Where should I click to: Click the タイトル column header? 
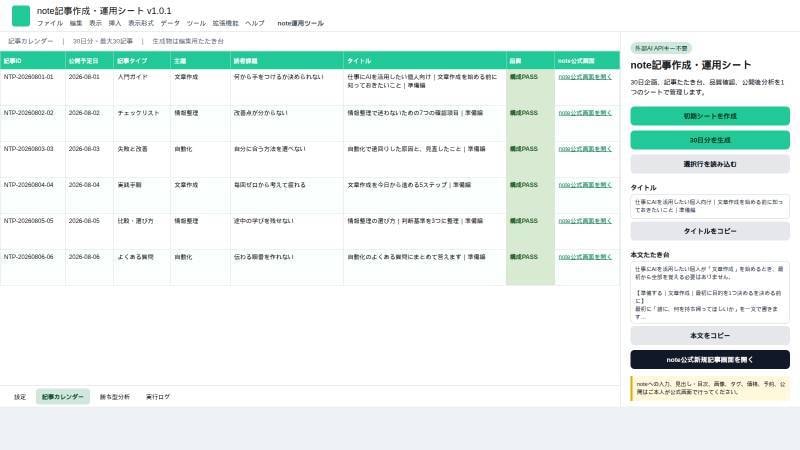424,61
